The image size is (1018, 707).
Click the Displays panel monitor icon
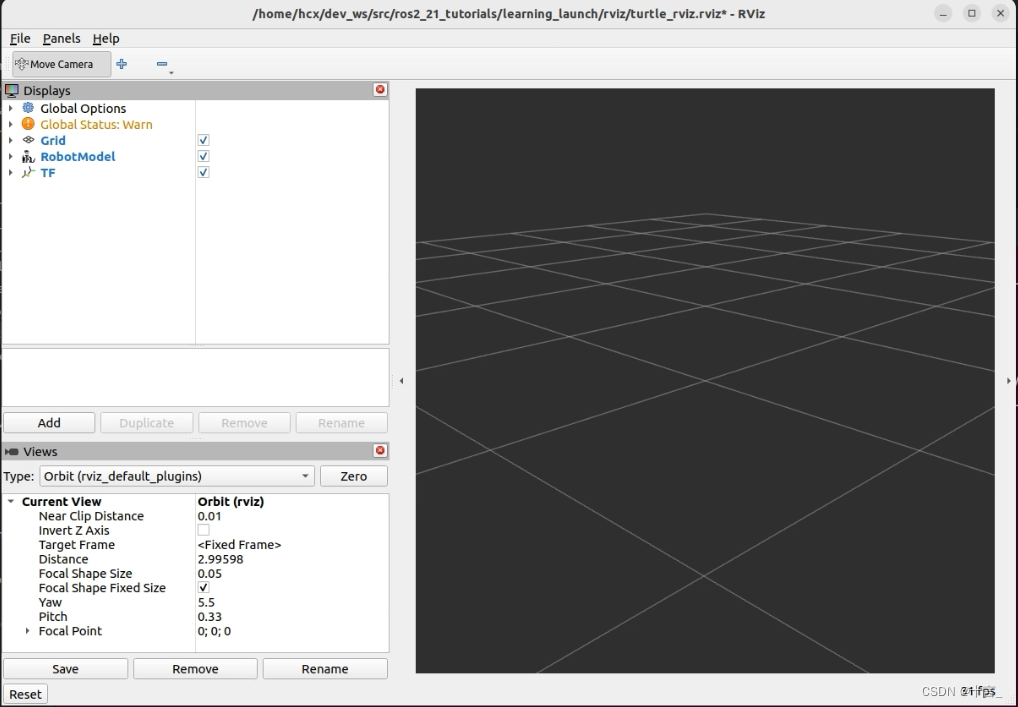[12, 90]
